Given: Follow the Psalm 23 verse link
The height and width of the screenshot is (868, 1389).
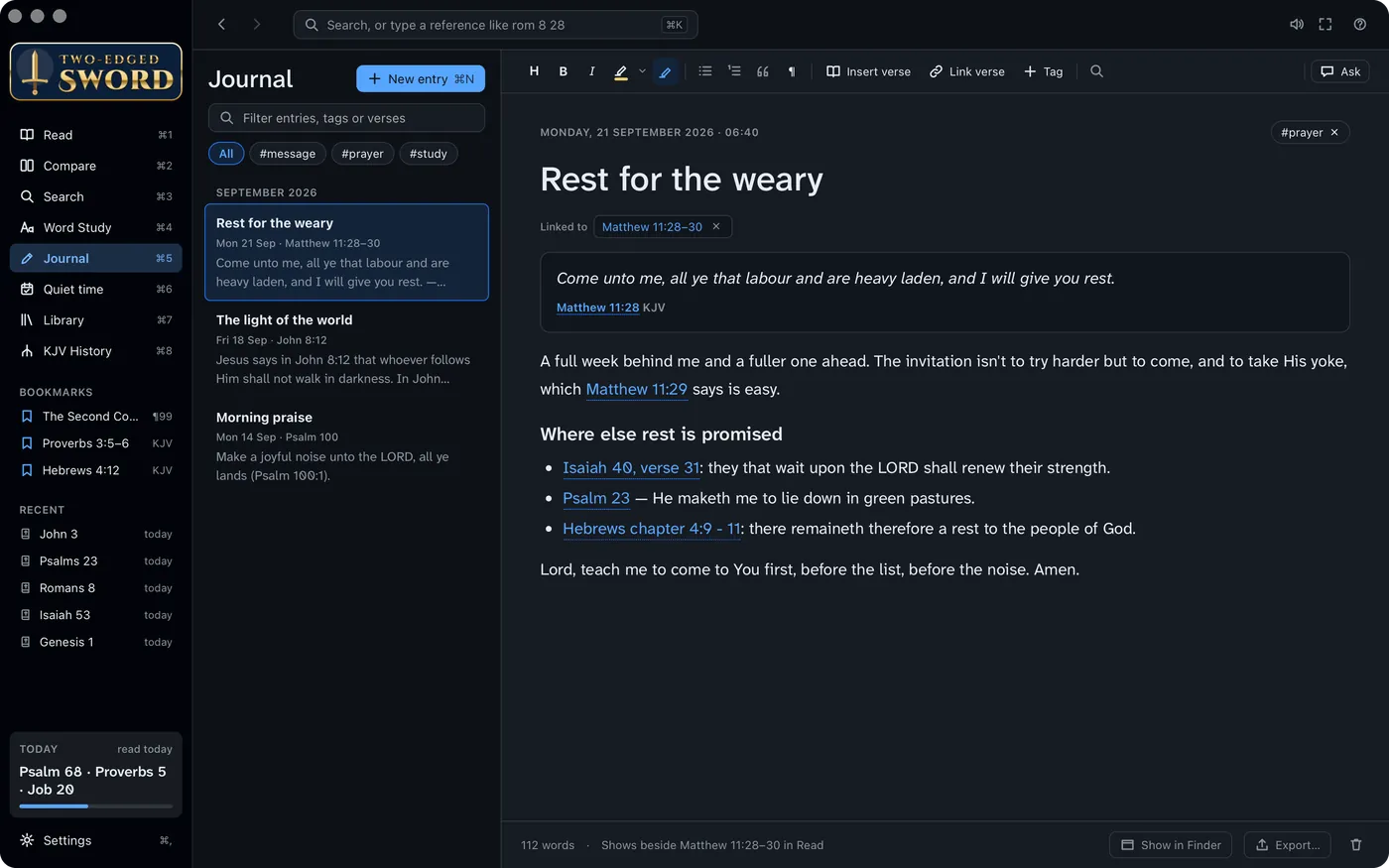Looking at the screenshot, I should coord(596,498).
